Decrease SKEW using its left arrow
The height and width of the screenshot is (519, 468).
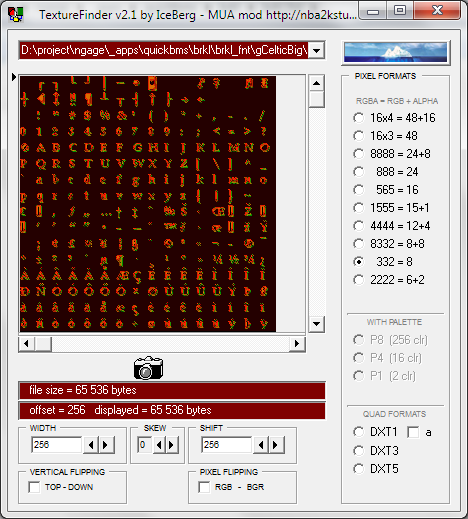click(x=159, y=445)
